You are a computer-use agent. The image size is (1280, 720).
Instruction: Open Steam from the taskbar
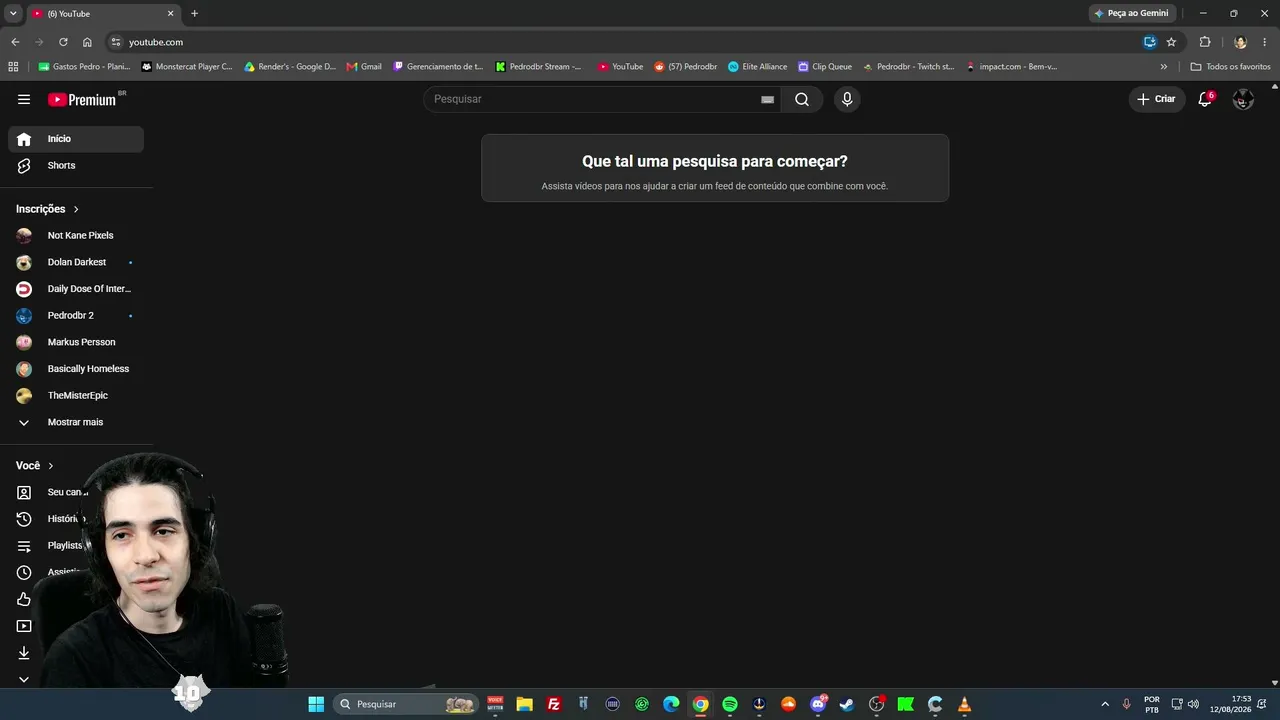pyautogui.click(x=847, y=704)
